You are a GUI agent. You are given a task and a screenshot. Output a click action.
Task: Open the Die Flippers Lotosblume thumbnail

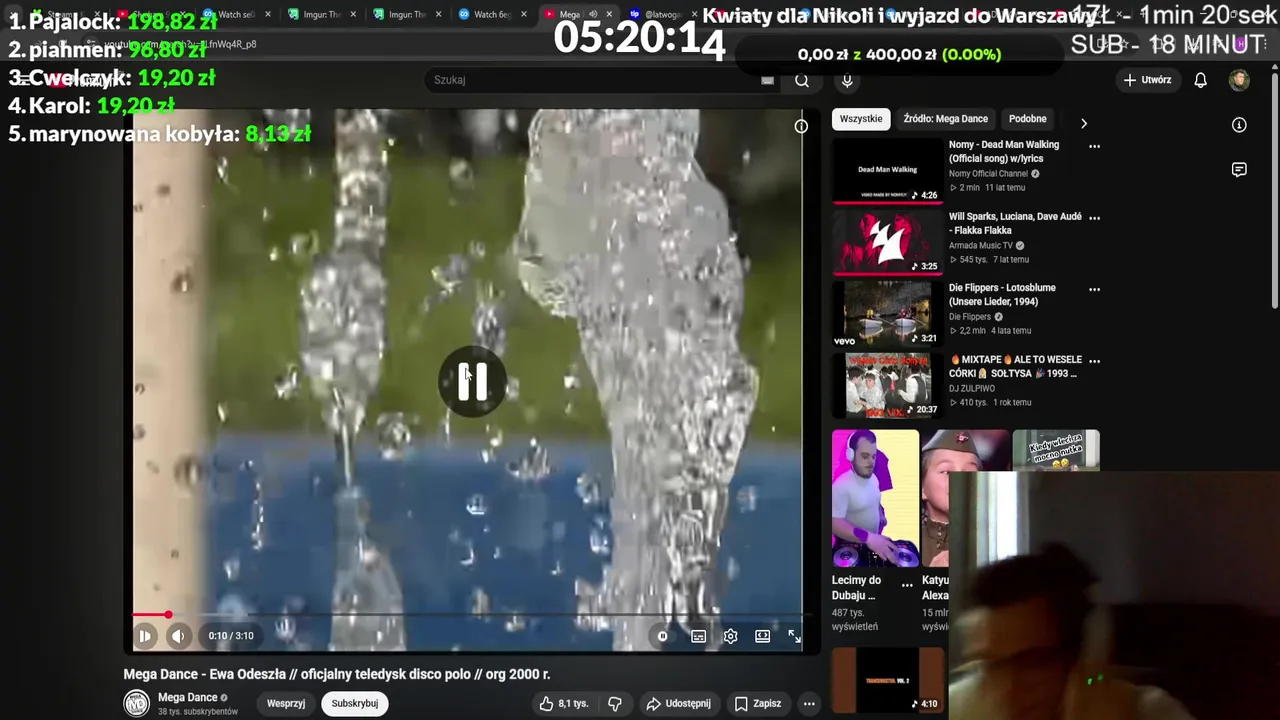tap(887, 313)
